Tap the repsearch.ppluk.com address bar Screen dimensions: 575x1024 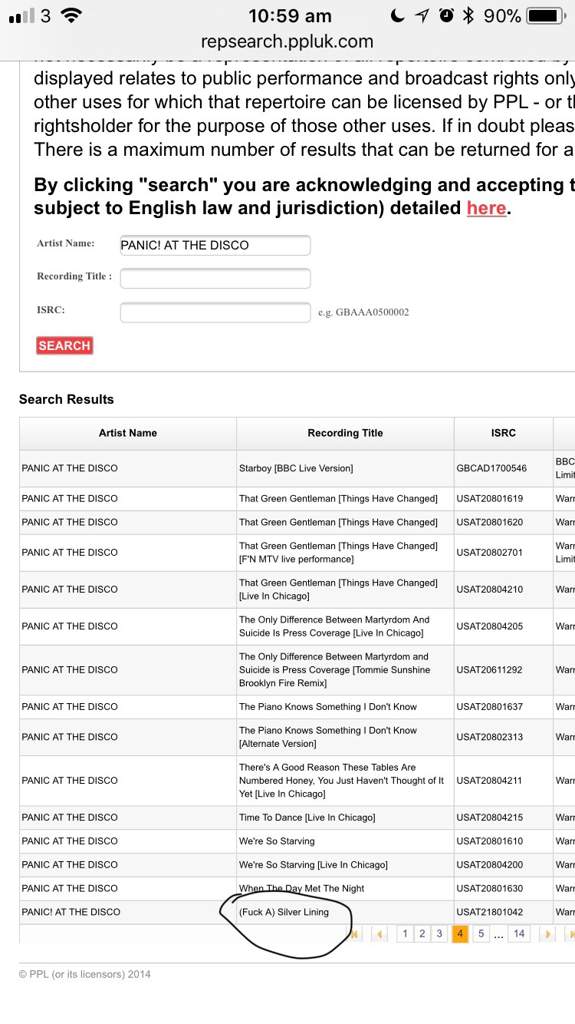tap(287, 42)
